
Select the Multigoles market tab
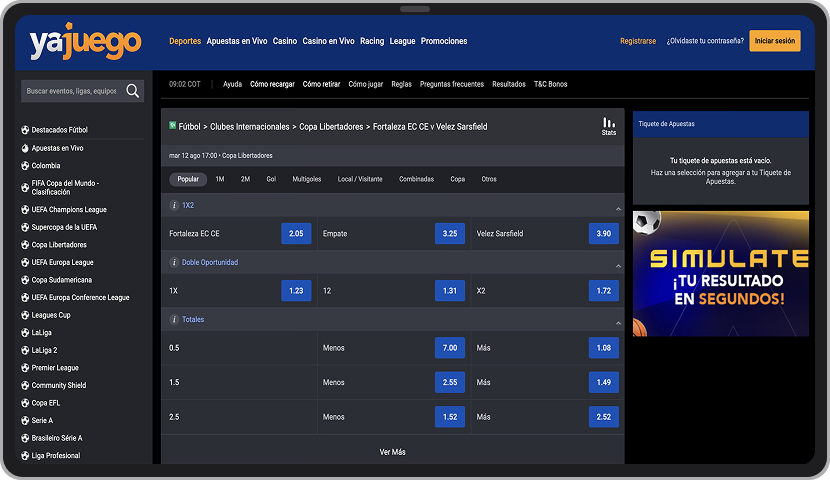pos(306,179)
